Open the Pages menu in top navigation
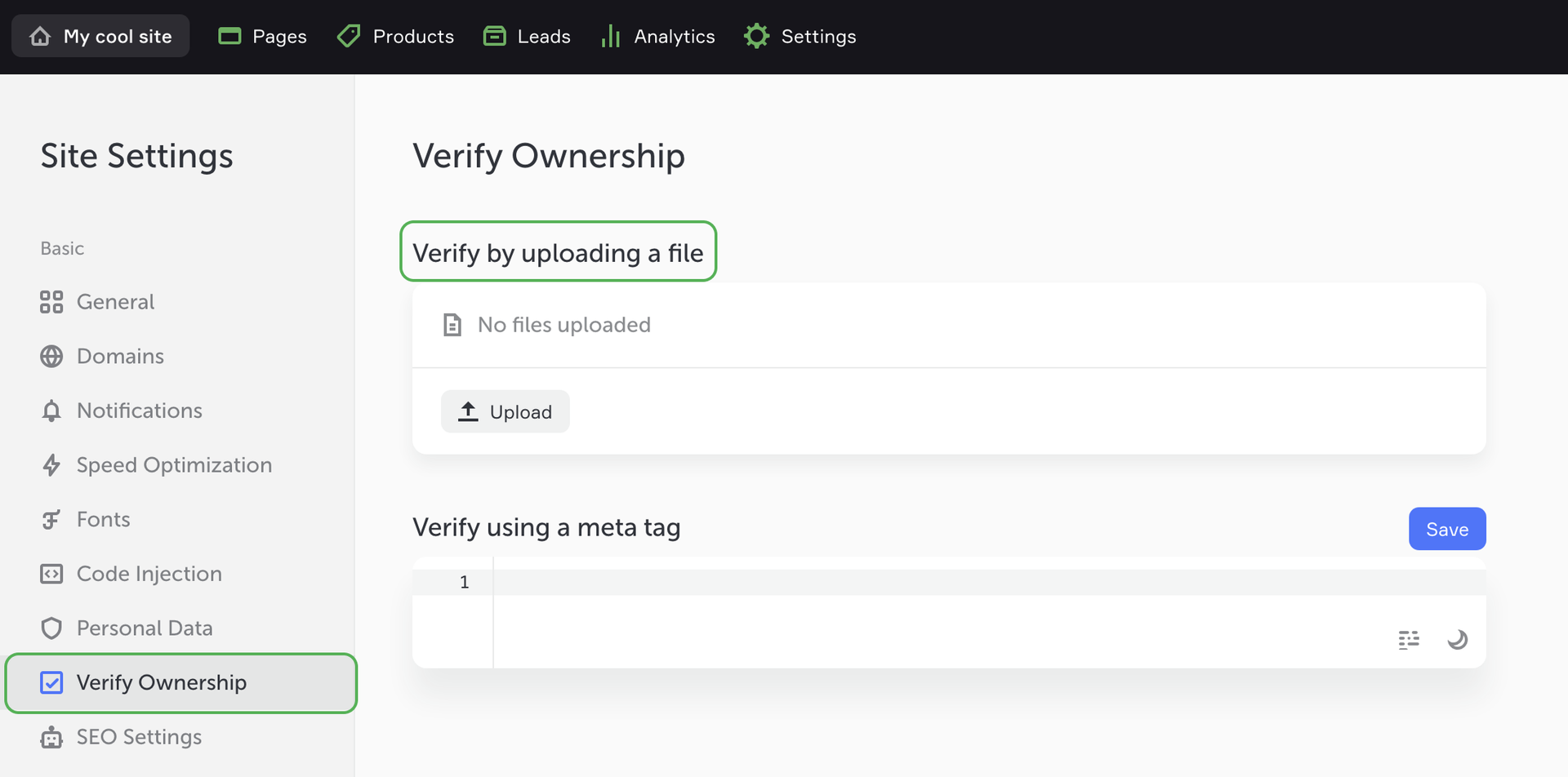 pyautogui.click(x=262, y=37)
